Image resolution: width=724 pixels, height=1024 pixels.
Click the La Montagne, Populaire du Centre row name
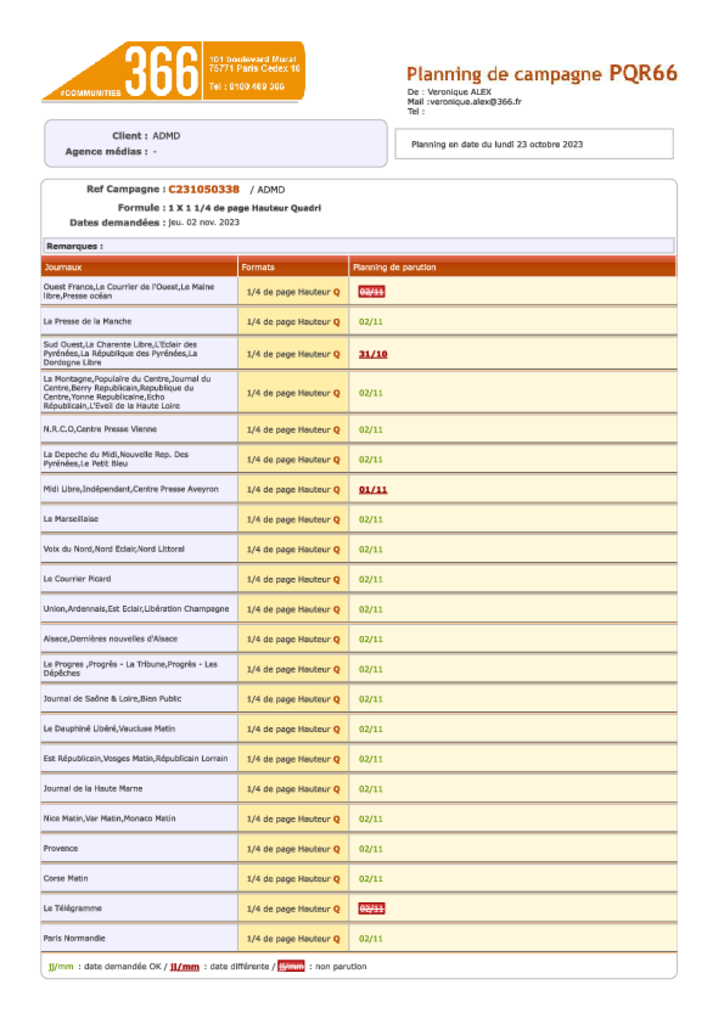(x=127, y=392)
